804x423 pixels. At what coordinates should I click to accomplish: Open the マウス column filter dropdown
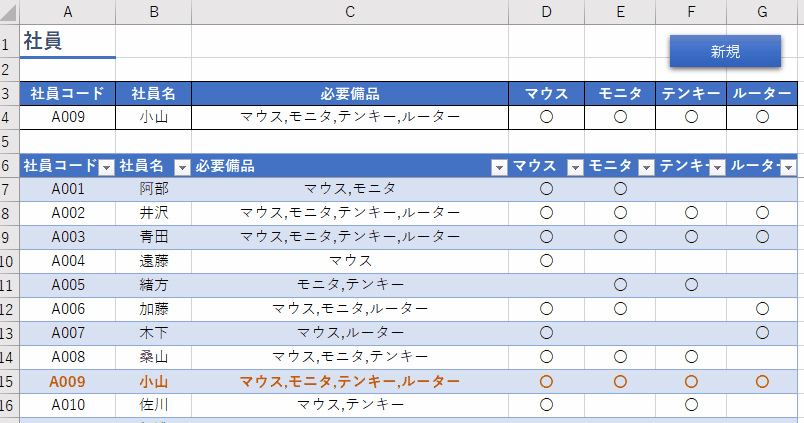[575, 167]
